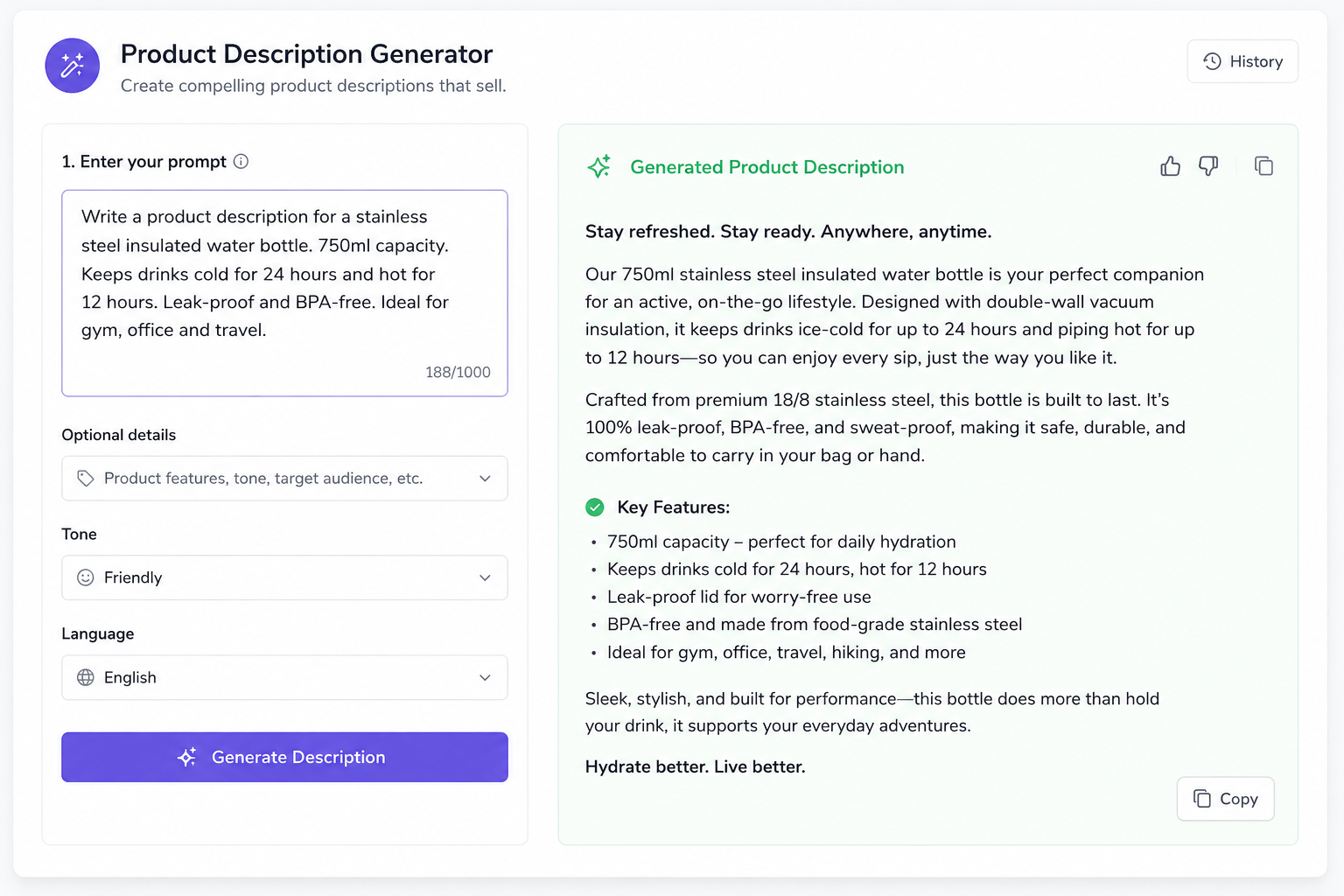Open the Tone dropdown set to Friendly
1344x896 pixels.
[x=284, y=578]
